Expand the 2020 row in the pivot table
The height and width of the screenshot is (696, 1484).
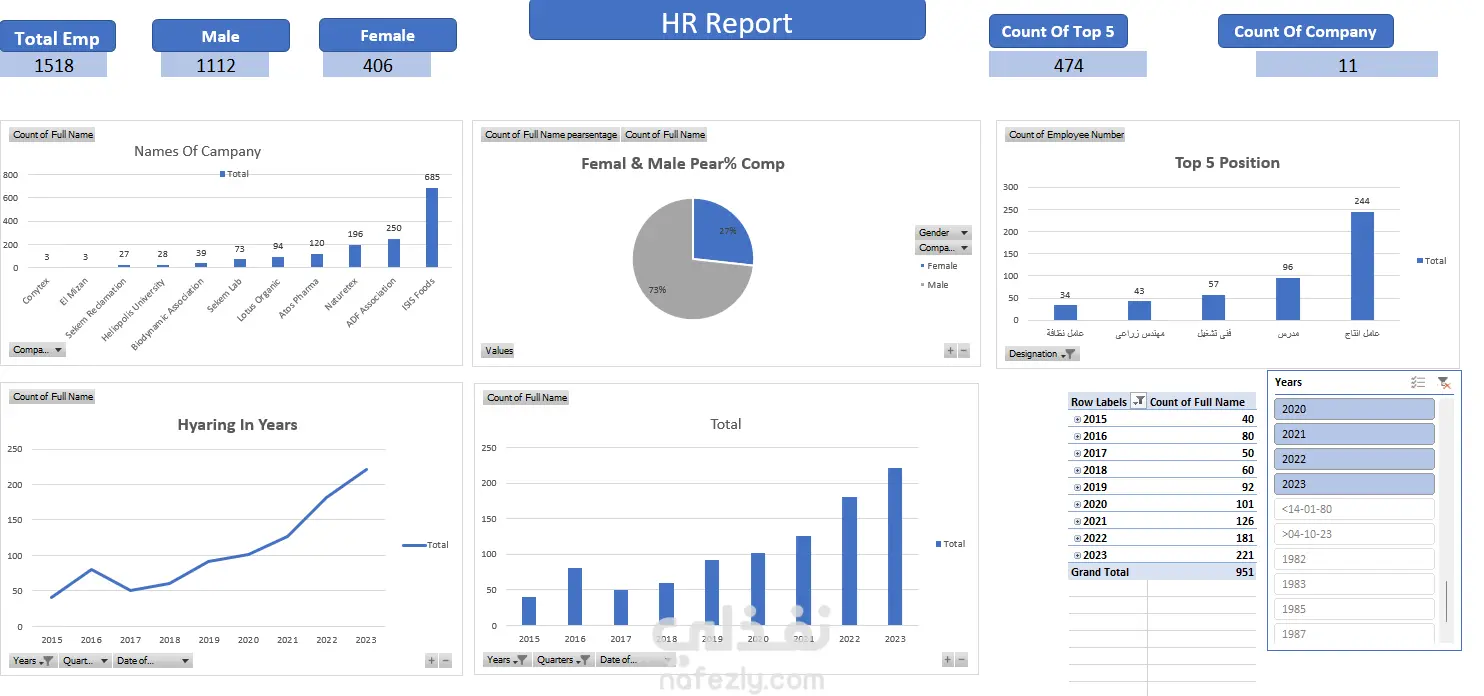pyautogui.click(x=1077, y=505)
